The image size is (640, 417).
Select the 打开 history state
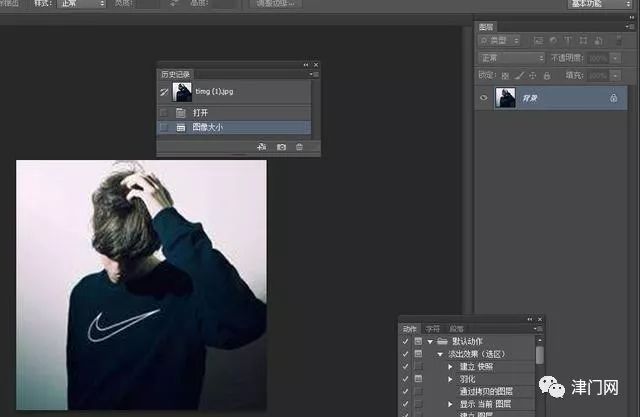pyautogui.click(x=200, y=113)
